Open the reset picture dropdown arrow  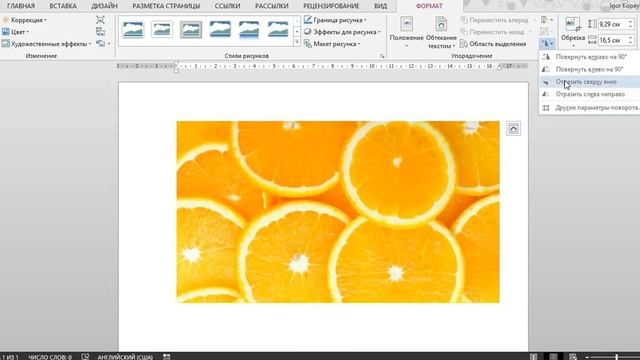coord(109,44)
